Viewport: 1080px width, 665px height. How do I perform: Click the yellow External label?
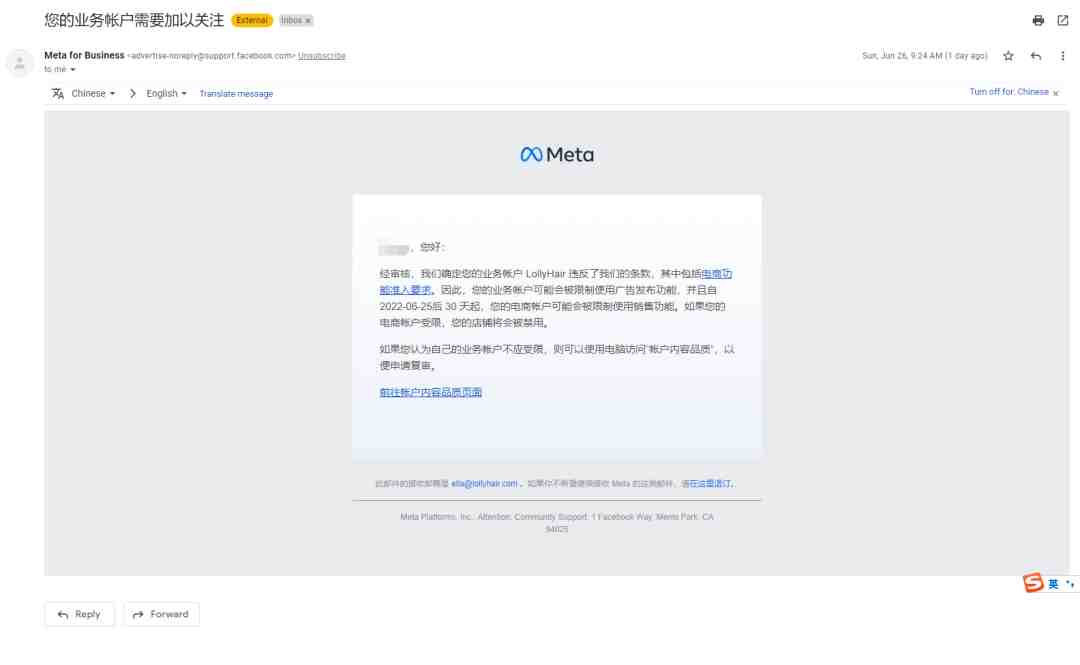coord(251,21)
